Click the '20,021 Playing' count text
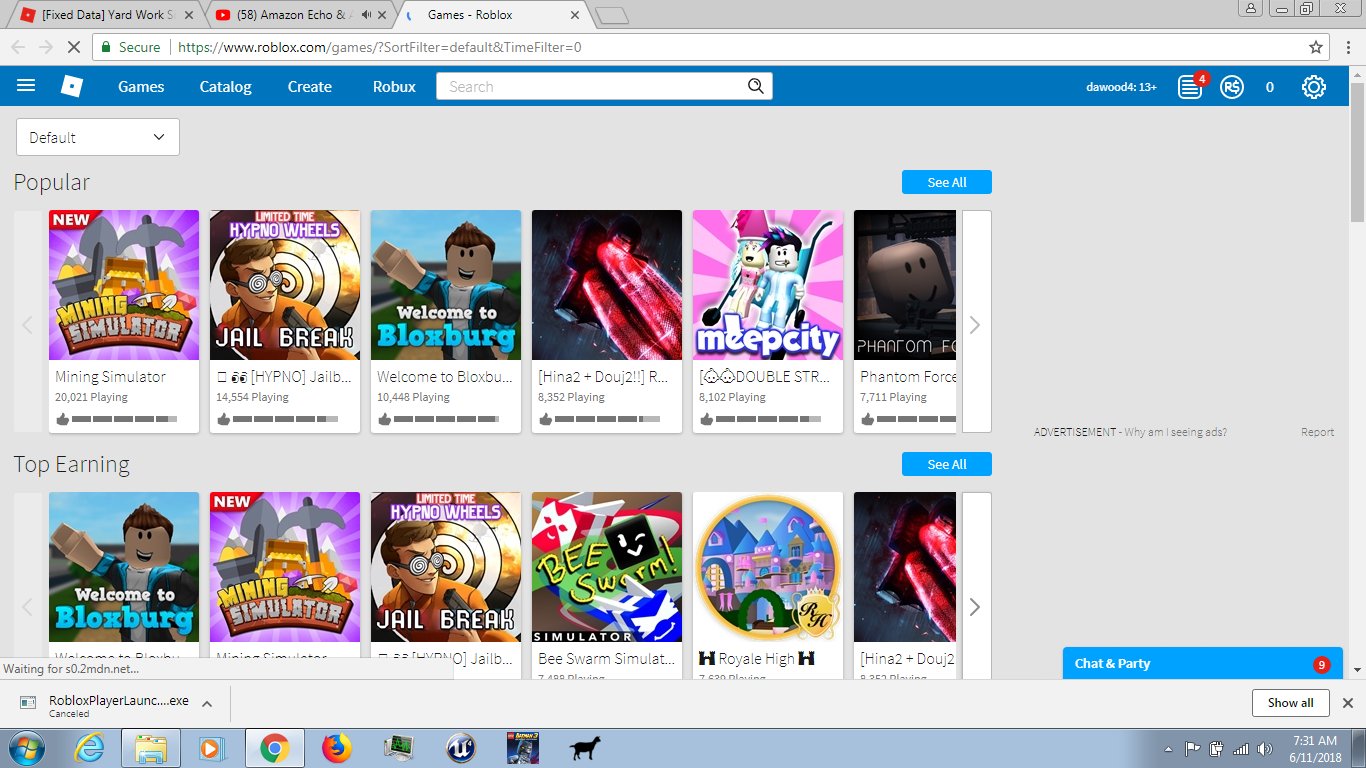Image resolution: width=1366 pixels, height=768 pixels. pyautogui.click(x=91, y=397)
